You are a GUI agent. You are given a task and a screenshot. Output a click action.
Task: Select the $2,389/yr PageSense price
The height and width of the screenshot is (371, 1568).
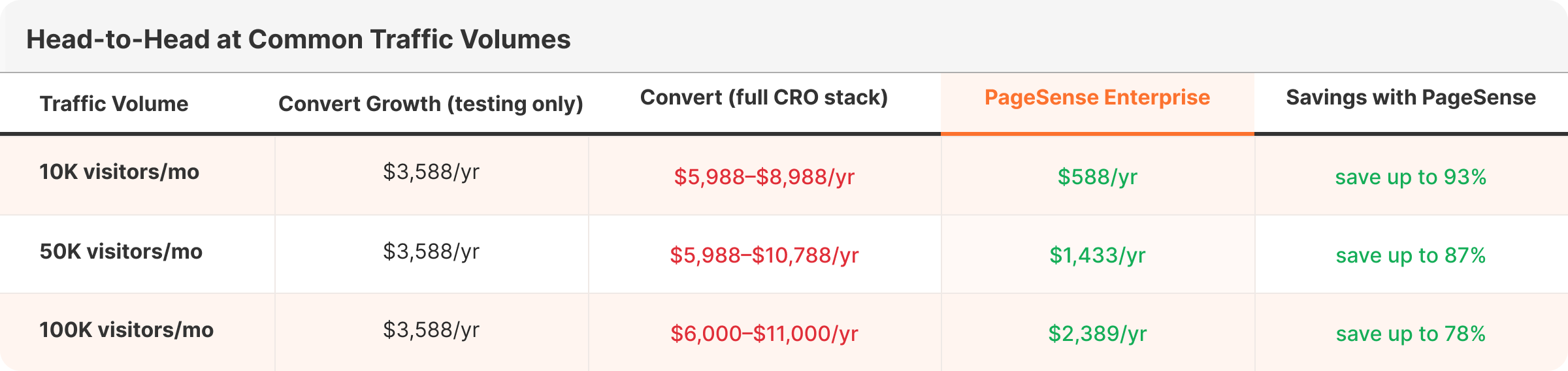(x=1098, y=334)
